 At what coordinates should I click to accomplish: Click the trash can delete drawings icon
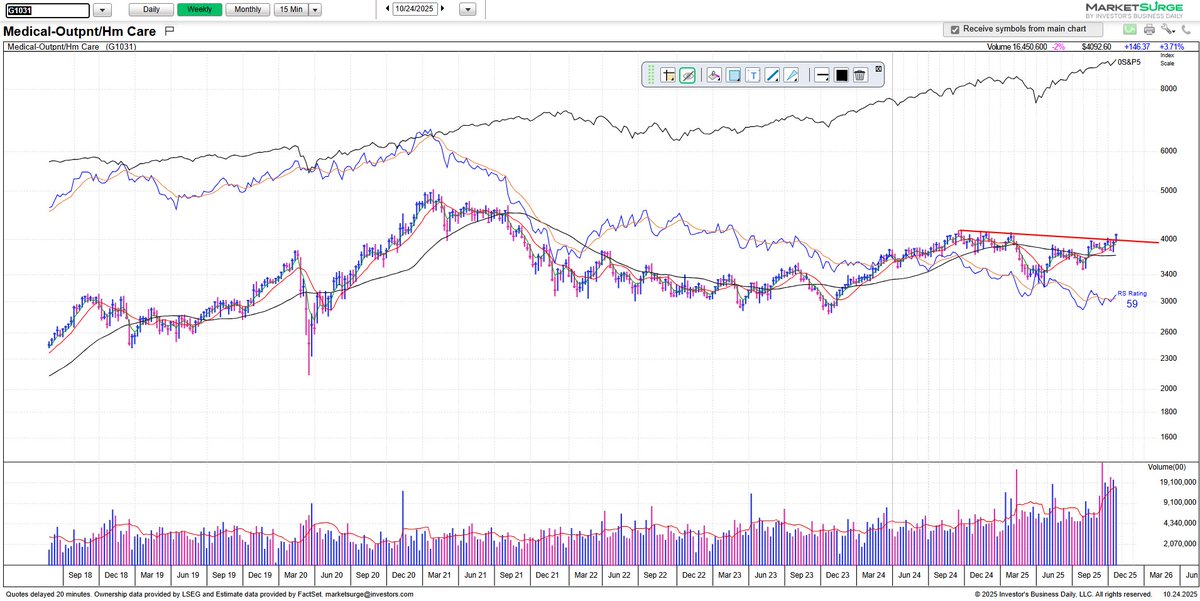(x=860, y=75)
